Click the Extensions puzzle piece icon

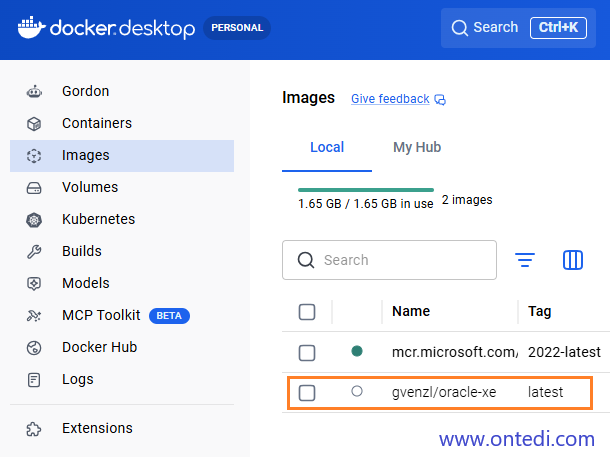[34, 429]
